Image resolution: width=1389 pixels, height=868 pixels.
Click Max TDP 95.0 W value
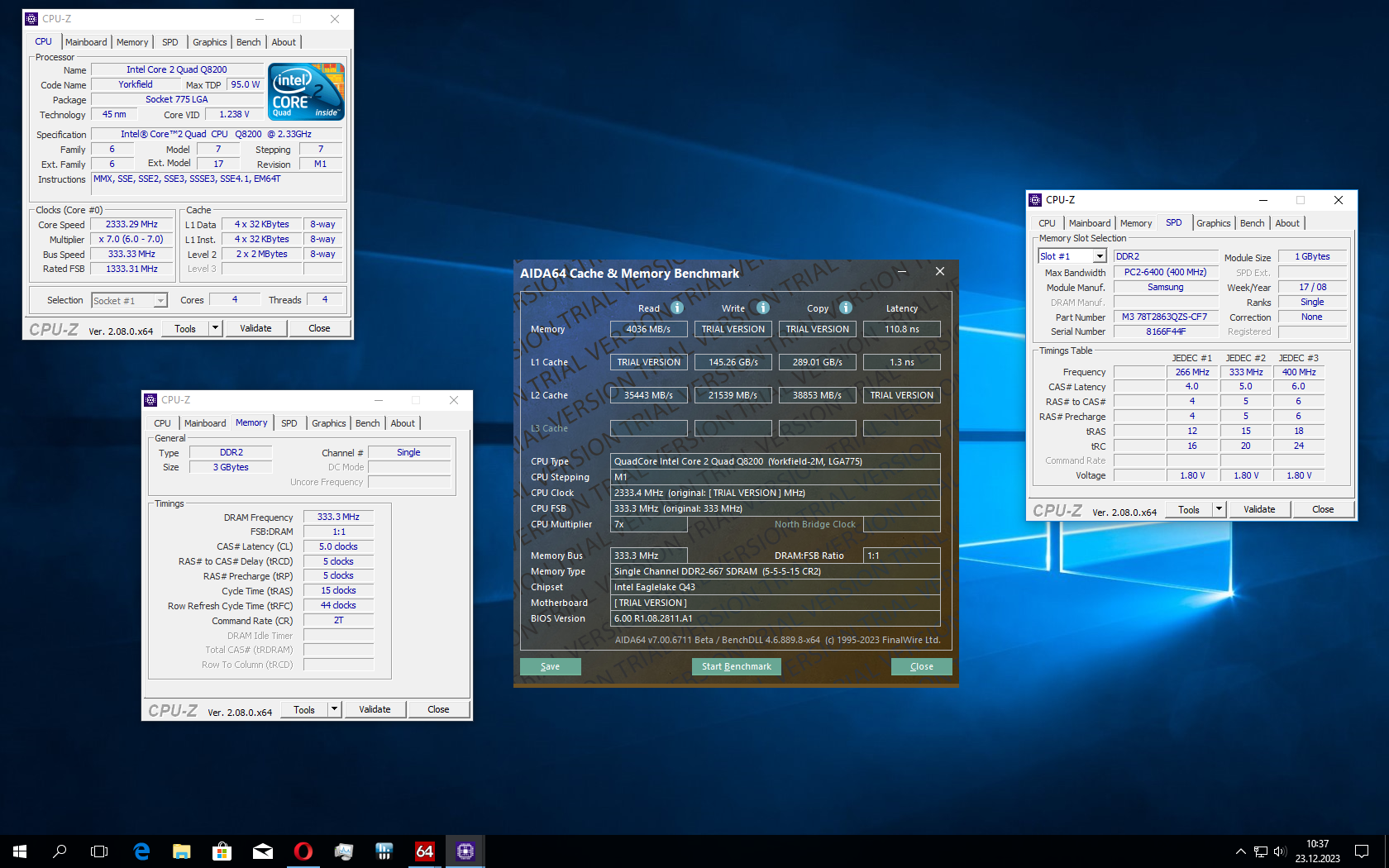(x=245, y=84)
